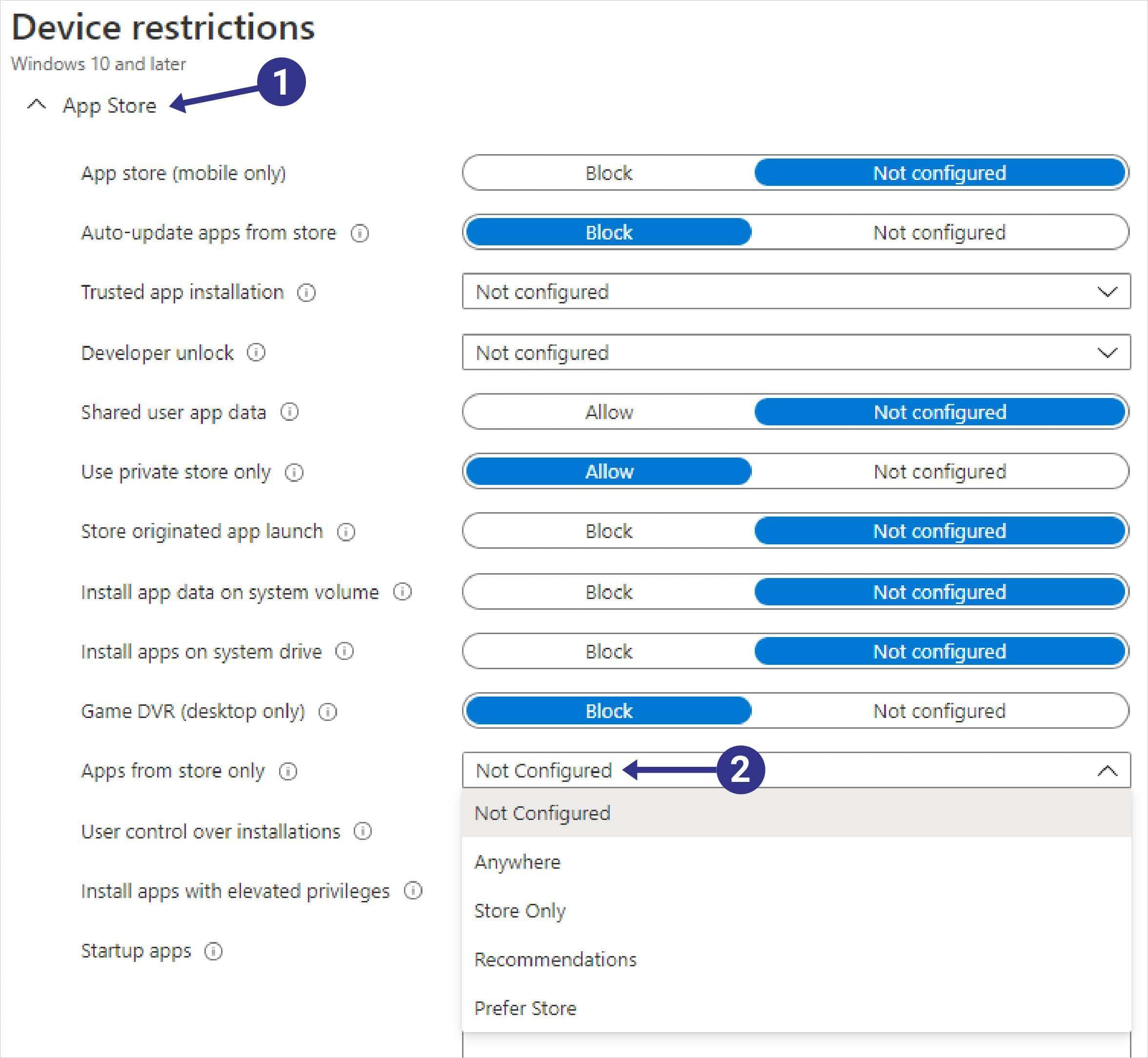
Task: Set Game DVR to Not configured
Action: pos(940,711)
